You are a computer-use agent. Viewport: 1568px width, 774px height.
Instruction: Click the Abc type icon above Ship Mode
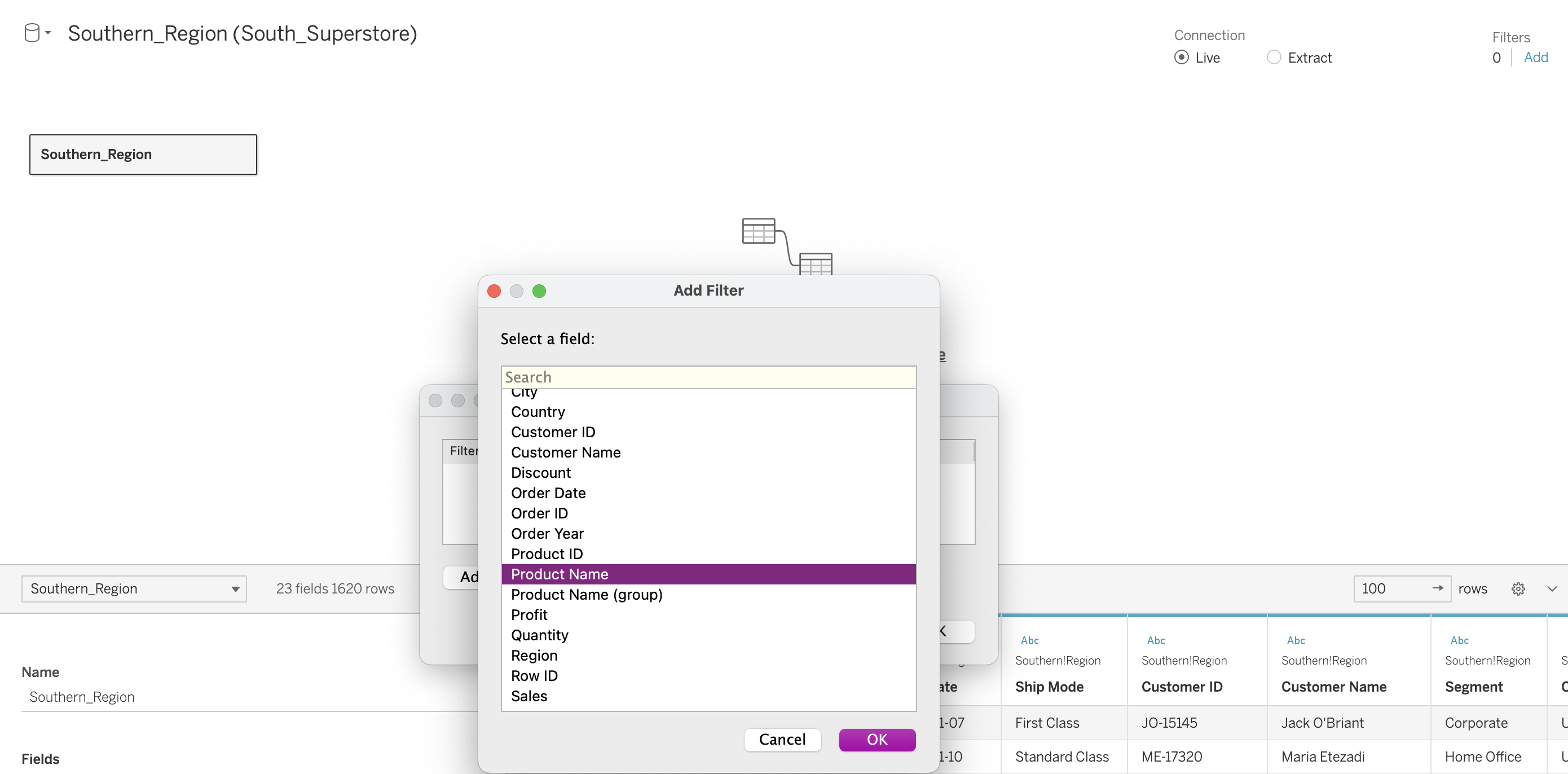tap(1029, 640)
